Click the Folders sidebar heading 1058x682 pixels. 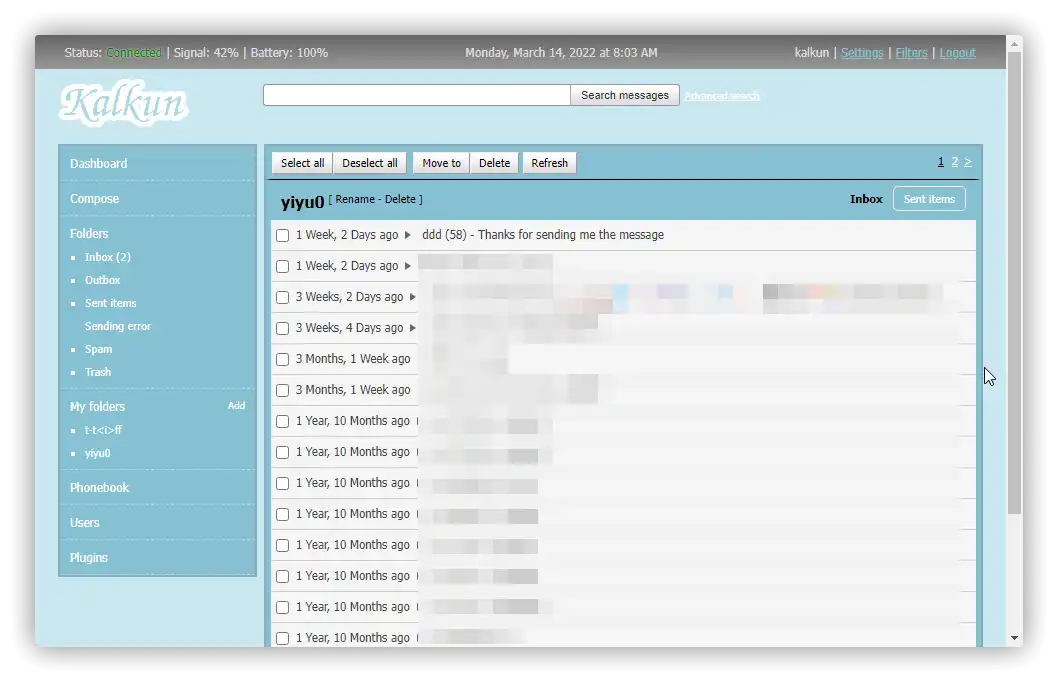89,234
